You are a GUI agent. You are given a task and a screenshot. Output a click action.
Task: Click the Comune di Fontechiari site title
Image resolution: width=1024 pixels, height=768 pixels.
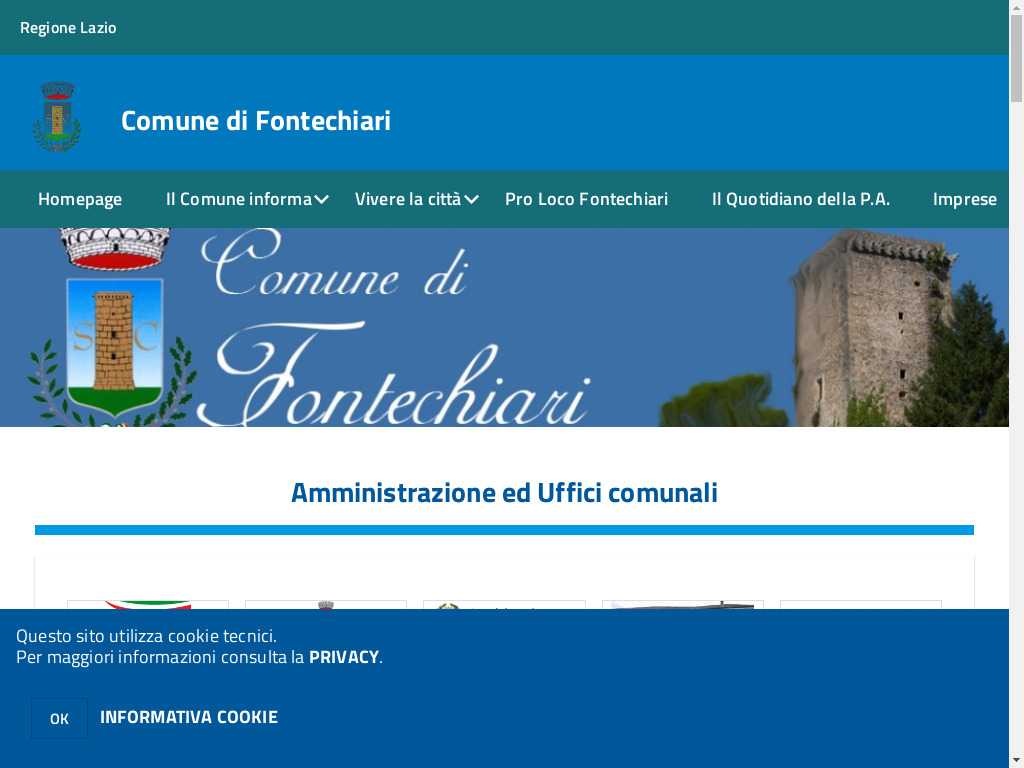coord(255,121)
